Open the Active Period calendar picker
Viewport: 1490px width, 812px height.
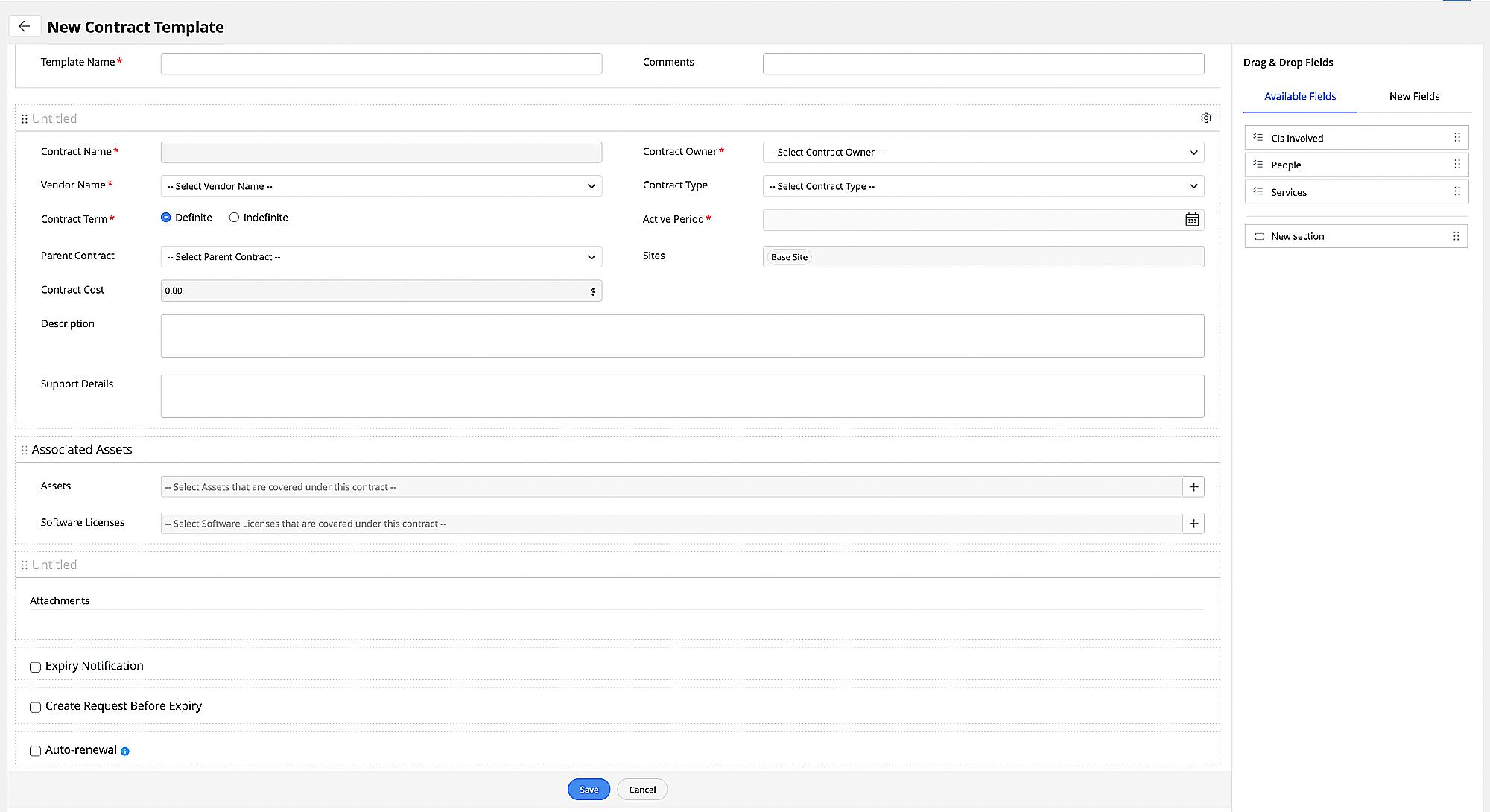tap(1192, 220)
